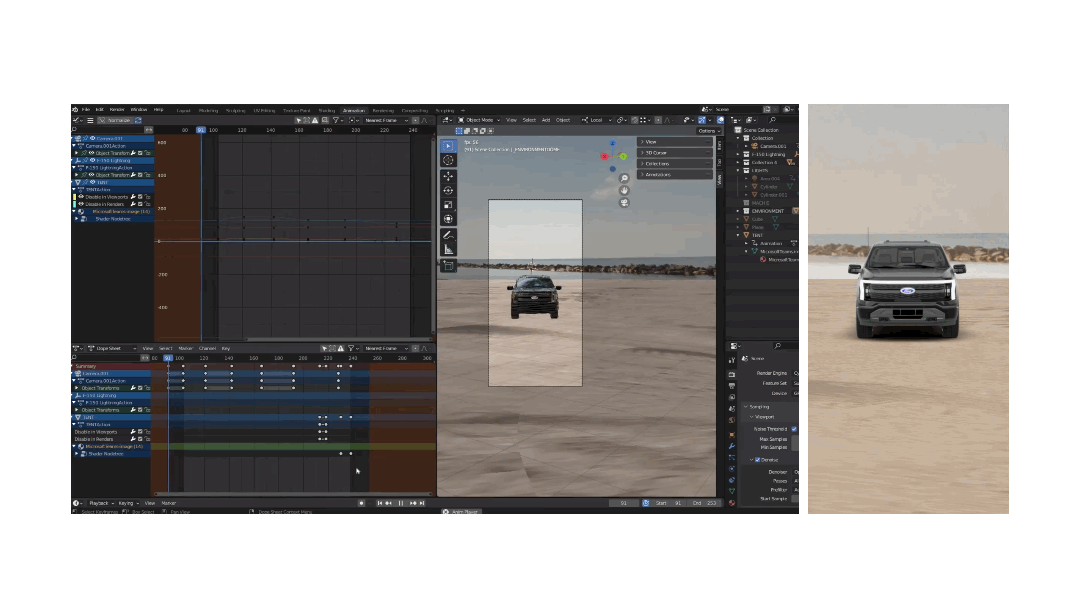Click the Dope Sheet horizontal scrollbar

[x=293, y=494]
